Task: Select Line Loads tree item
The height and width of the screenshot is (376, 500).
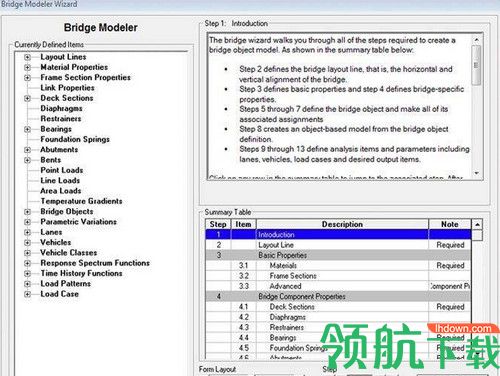Action: (x=60, y=180)
